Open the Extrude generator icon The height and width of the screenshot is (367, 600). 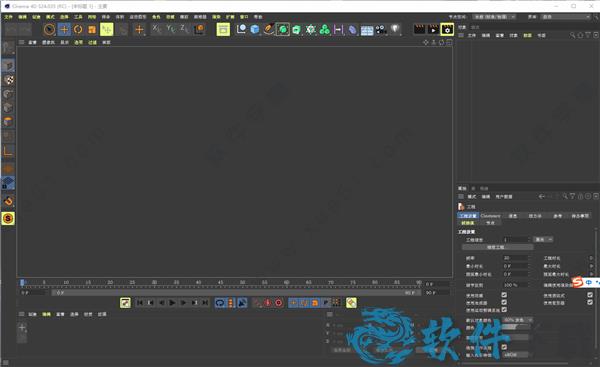click(297, 29)
